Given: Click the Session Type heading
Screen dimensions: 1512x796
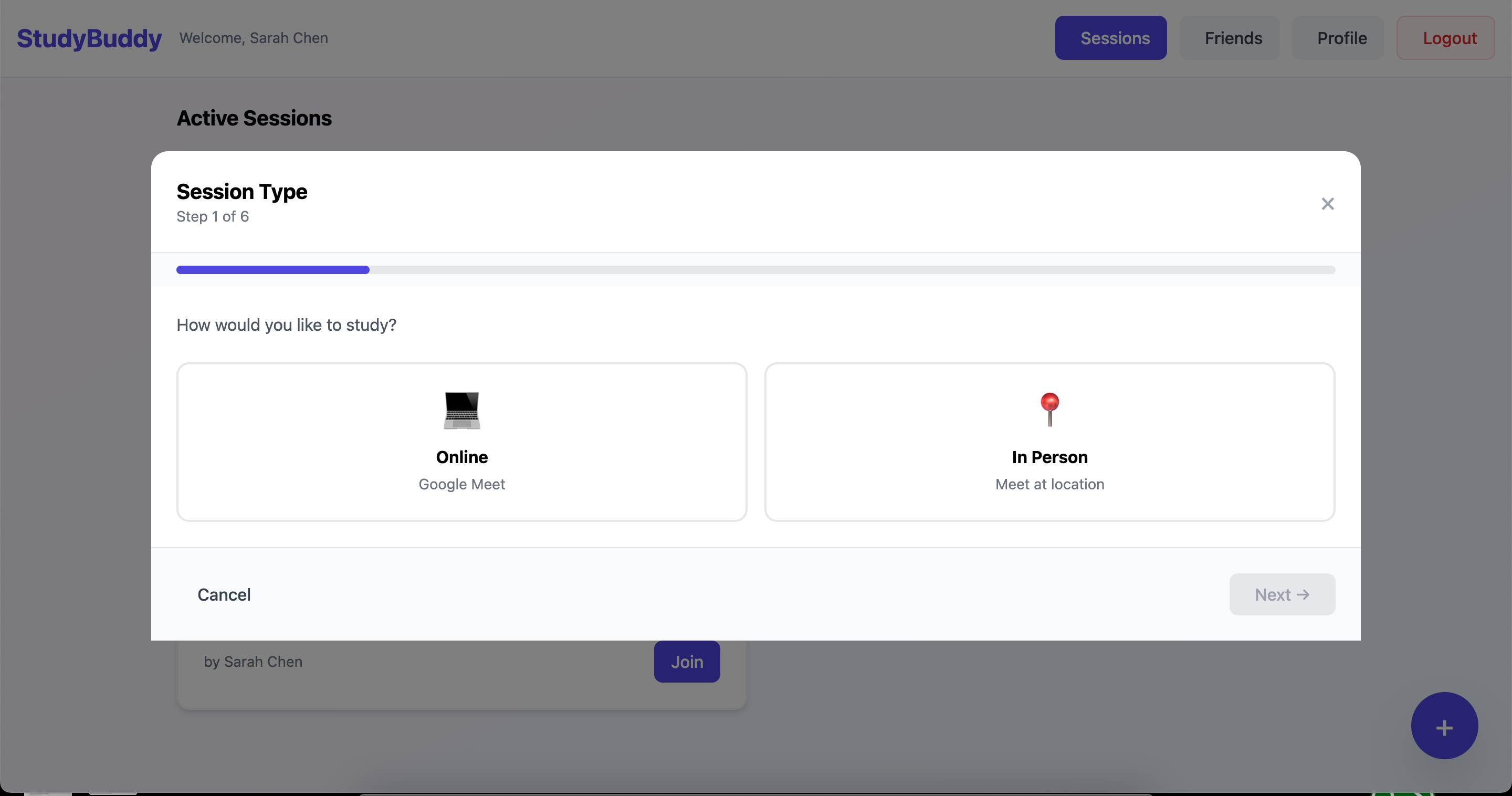Looking at the screenshot, I should (242, 192).
